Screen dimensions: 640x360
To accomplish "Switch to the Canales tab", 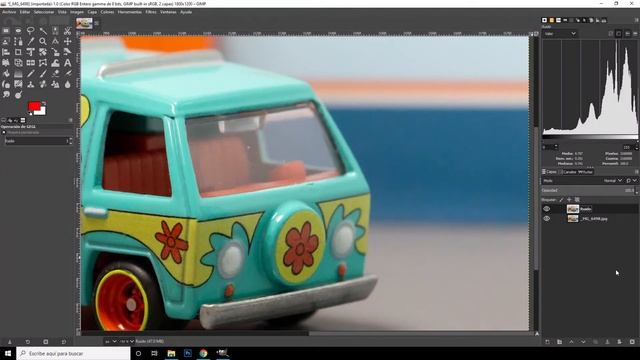I will 568,172.
